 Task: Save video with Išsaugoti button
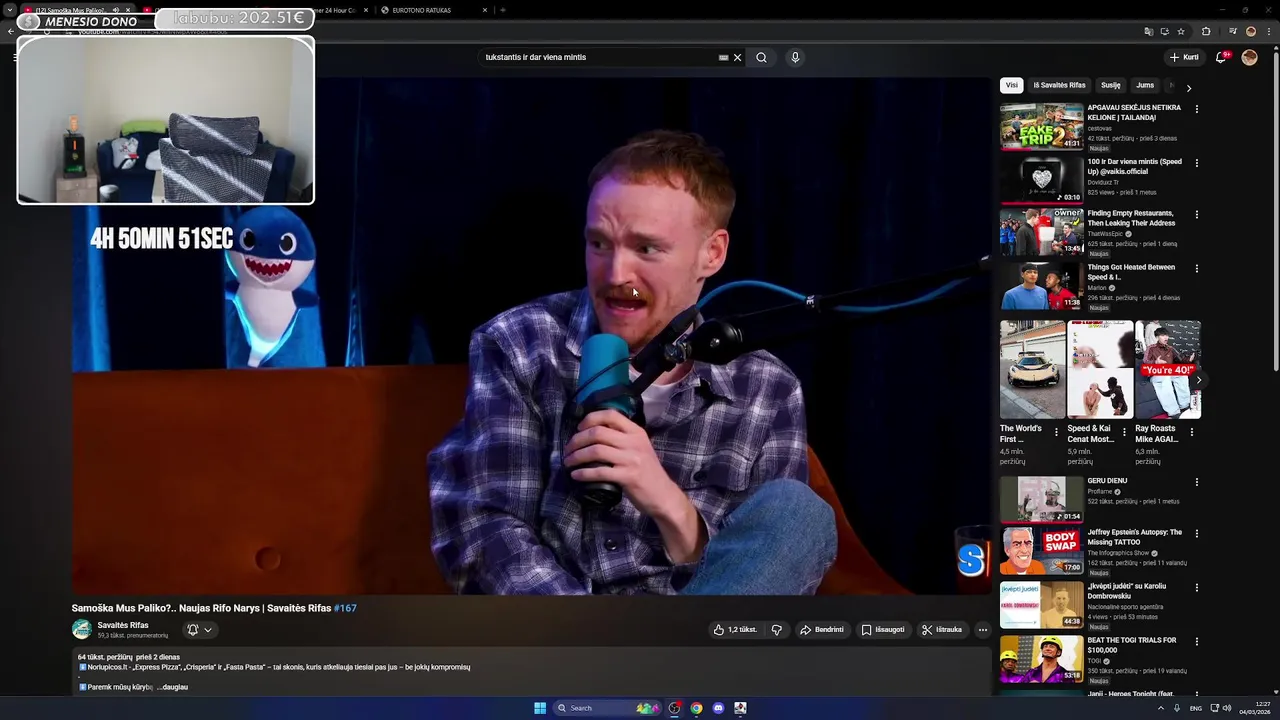(882, 630)
